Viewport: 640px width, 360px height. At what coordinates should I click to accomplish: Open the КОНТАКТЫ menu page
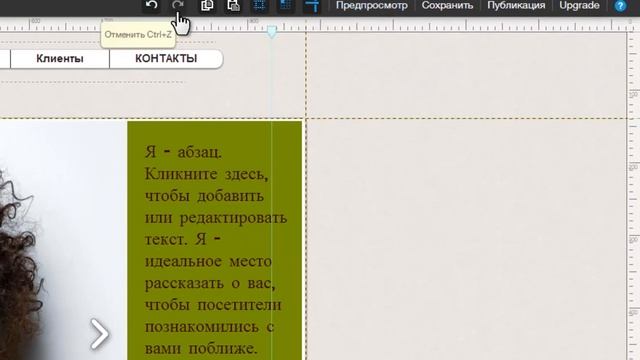coord(166,59)
